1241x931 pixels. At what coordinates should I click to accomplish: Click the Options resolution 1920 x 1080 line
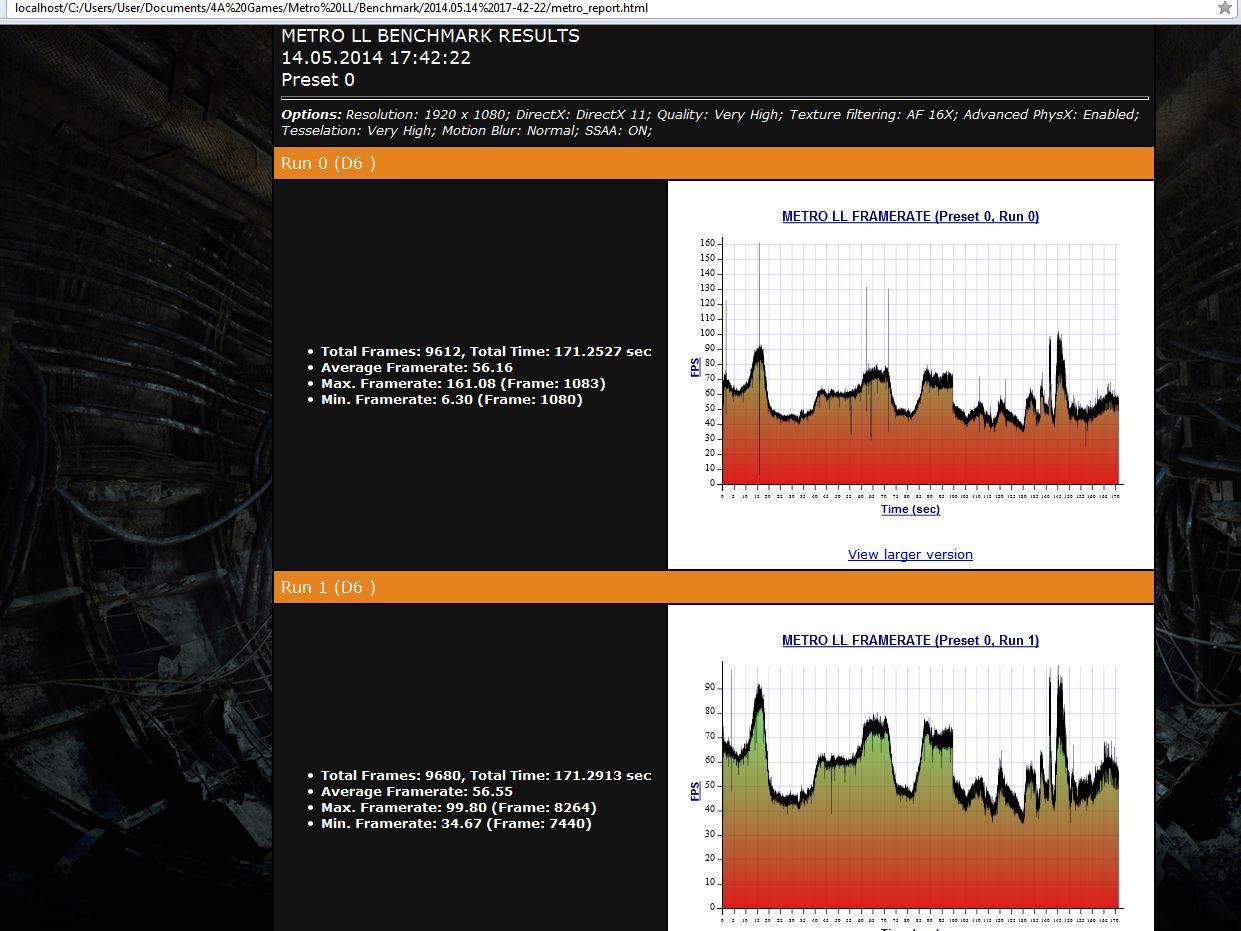click(x=710, y=115)
